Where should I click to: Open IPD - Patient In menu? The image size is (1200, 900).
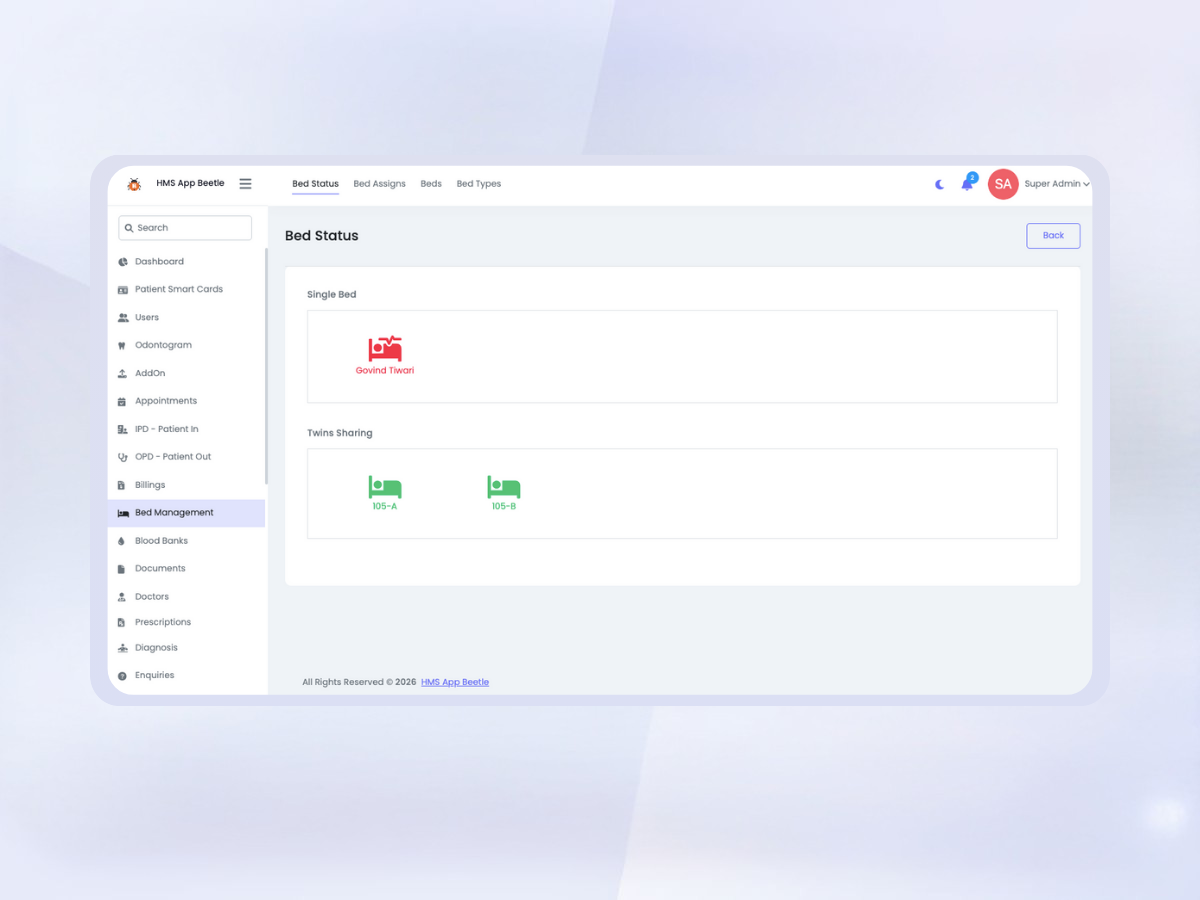pos(166,429)
